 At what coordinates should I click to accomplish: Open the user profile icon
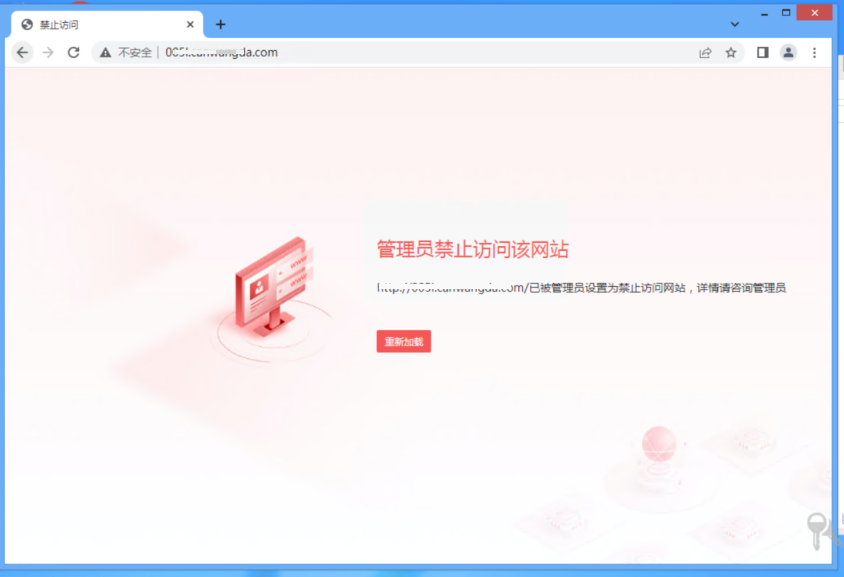click(788, 52)
